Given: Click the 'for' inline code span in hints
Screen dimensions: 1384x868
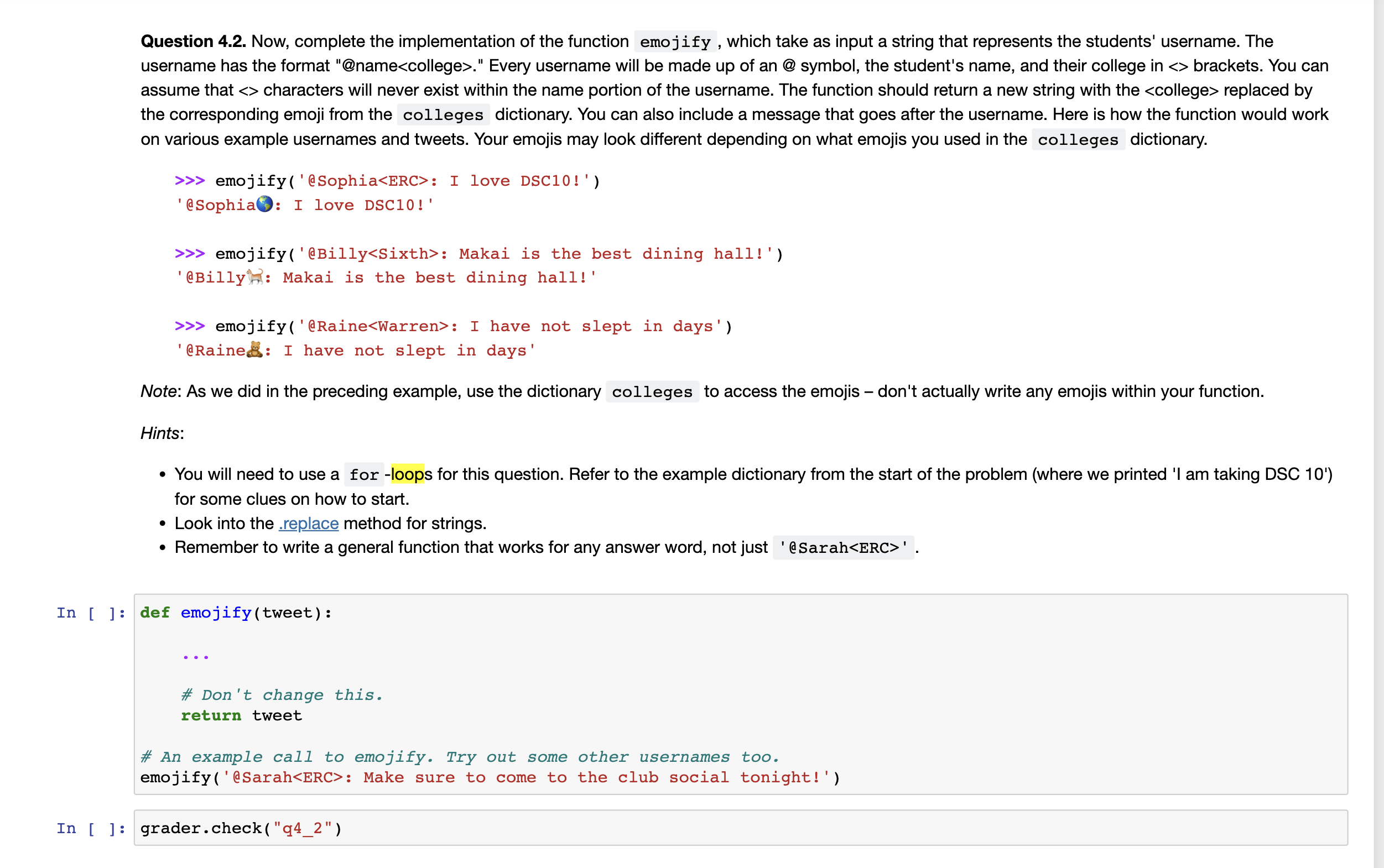Looking at the screenshot, I should click(364, 474).
